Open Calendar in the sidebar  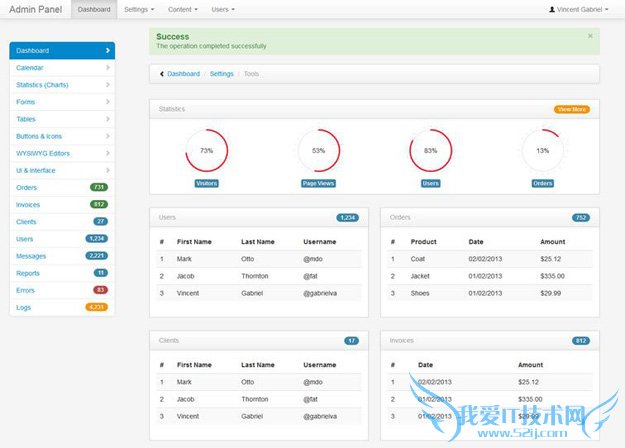coord(62,68)
